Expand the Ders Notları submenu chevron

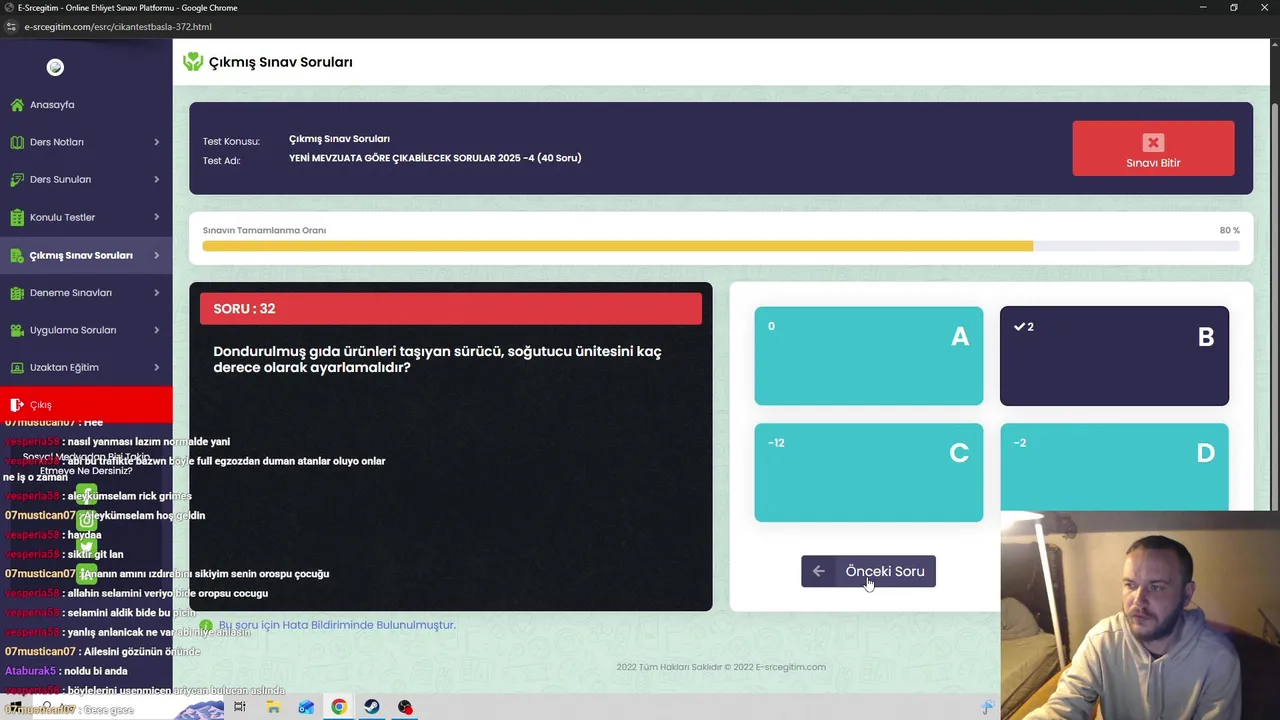156,142
